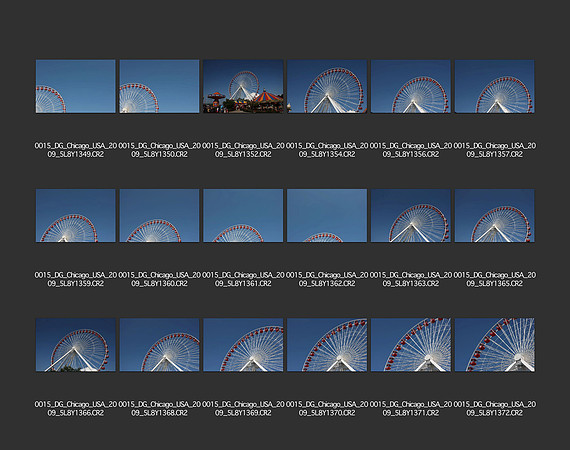This screenshot has height=450, width=570.
Task: Click the filename label ending 5L8Y1360.CR2
Action: pos(159,279)
